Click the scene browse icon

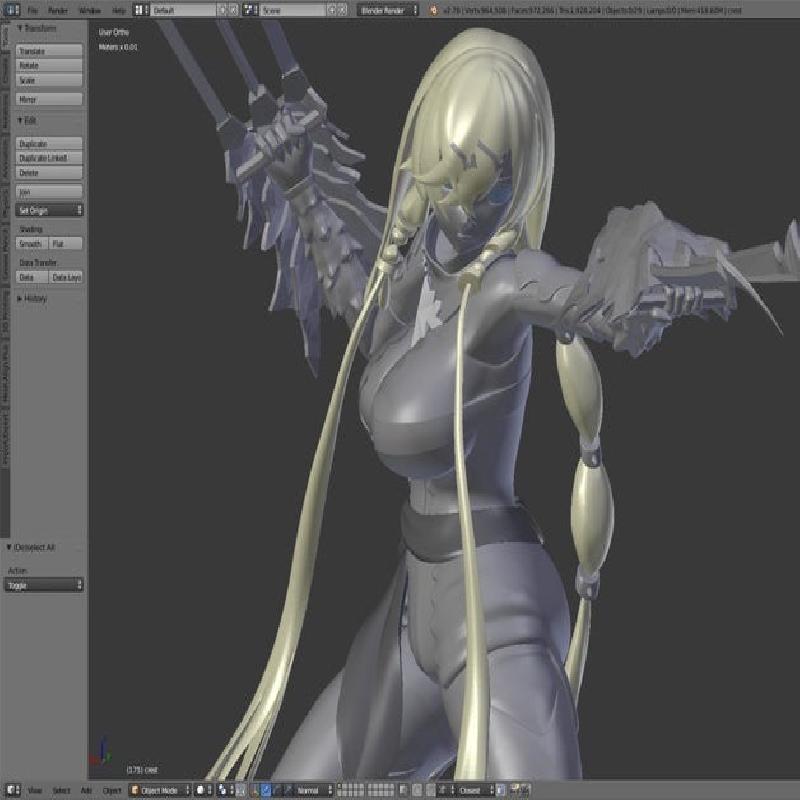[249, 10]
